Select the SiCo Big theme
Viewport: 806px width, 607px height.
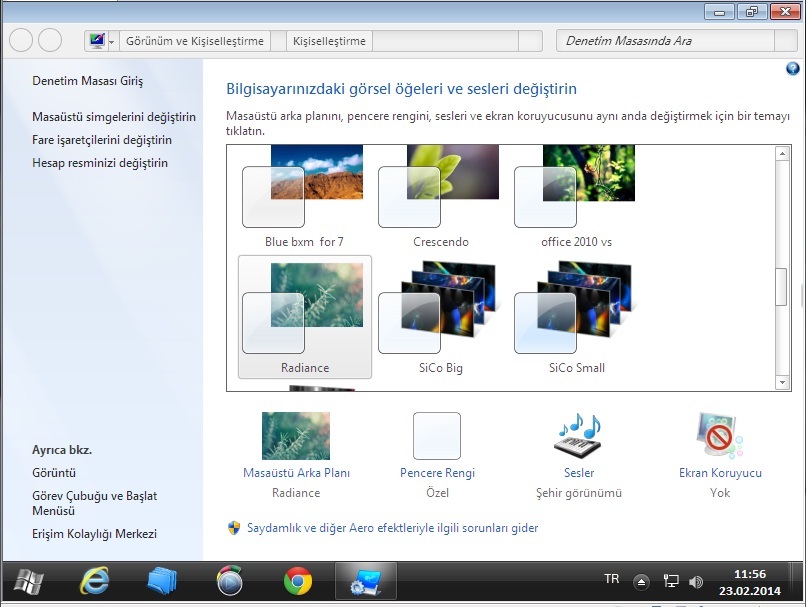441,318
